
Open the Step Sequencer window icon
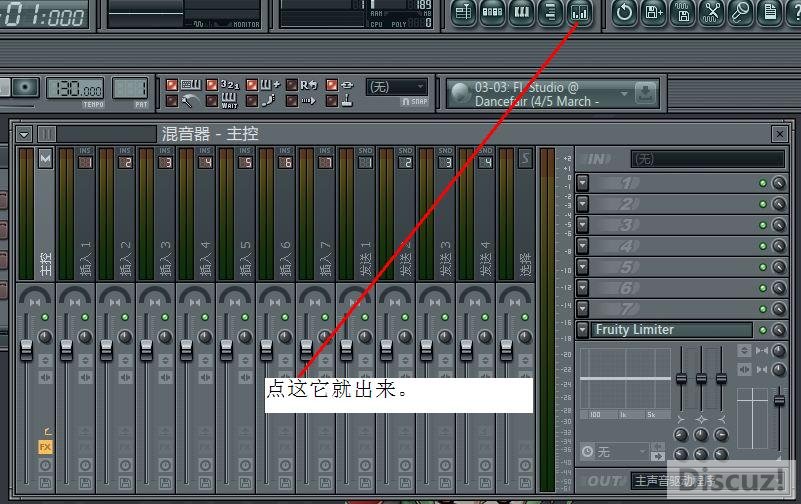click(492, 12)
